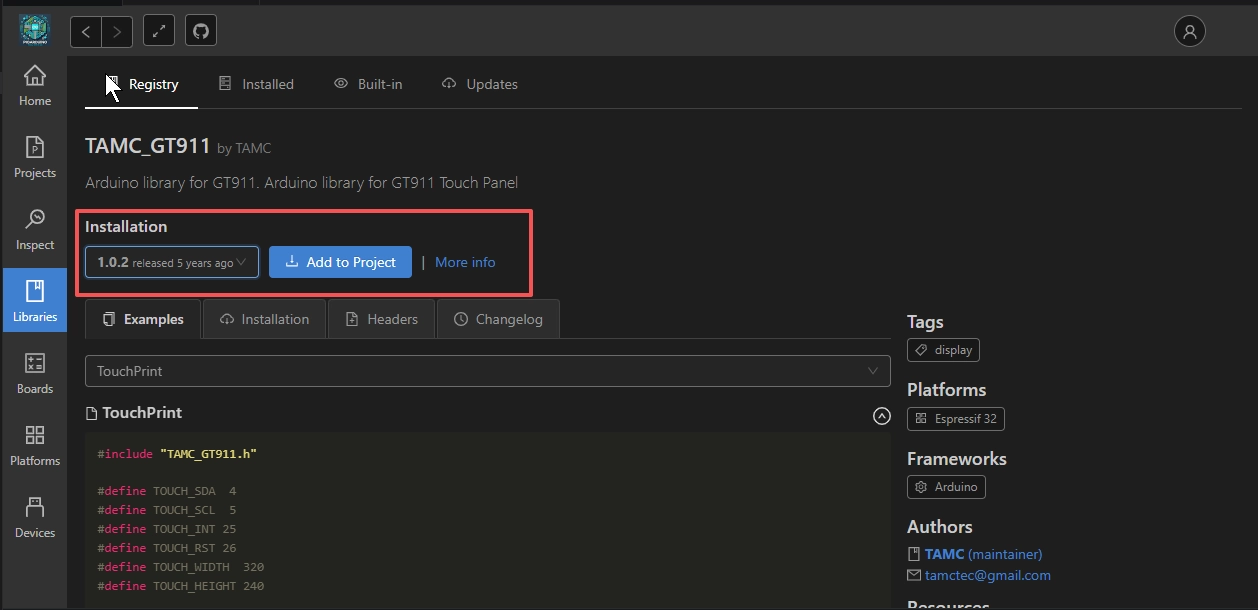This screenshot has width=1258, height=610.
Task: Click the Espressif 32 platform tag
Action: (x=955, y=418)
